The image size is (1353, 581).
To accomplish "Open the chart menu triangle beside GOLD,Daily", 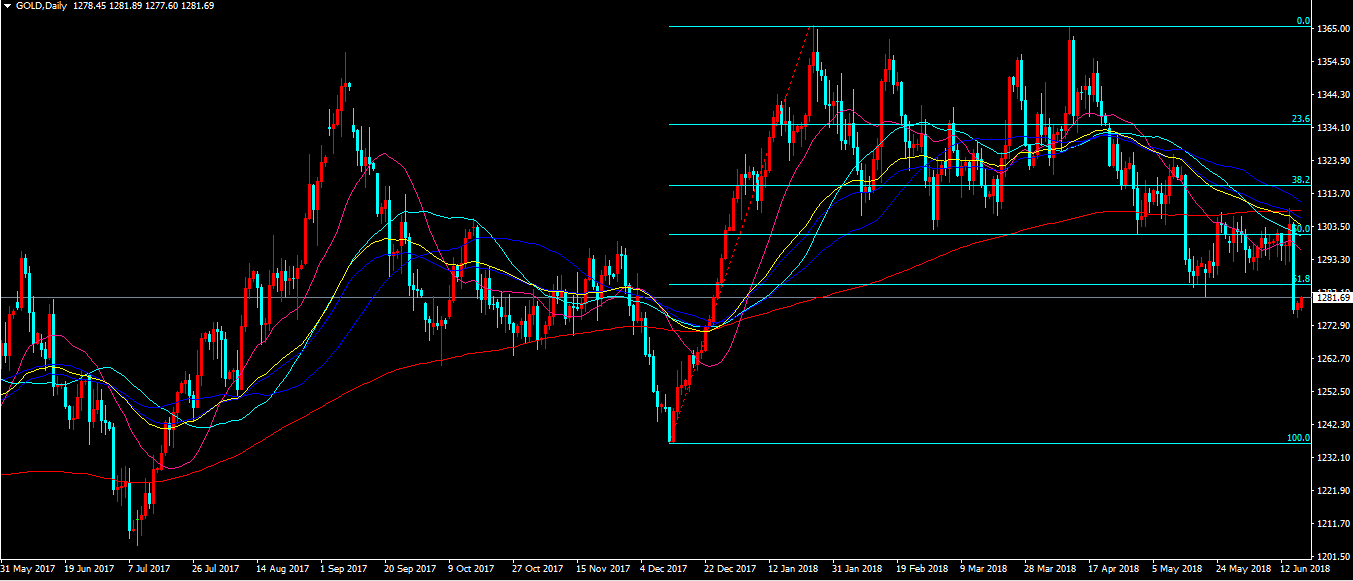I will [x=8, y=6].
